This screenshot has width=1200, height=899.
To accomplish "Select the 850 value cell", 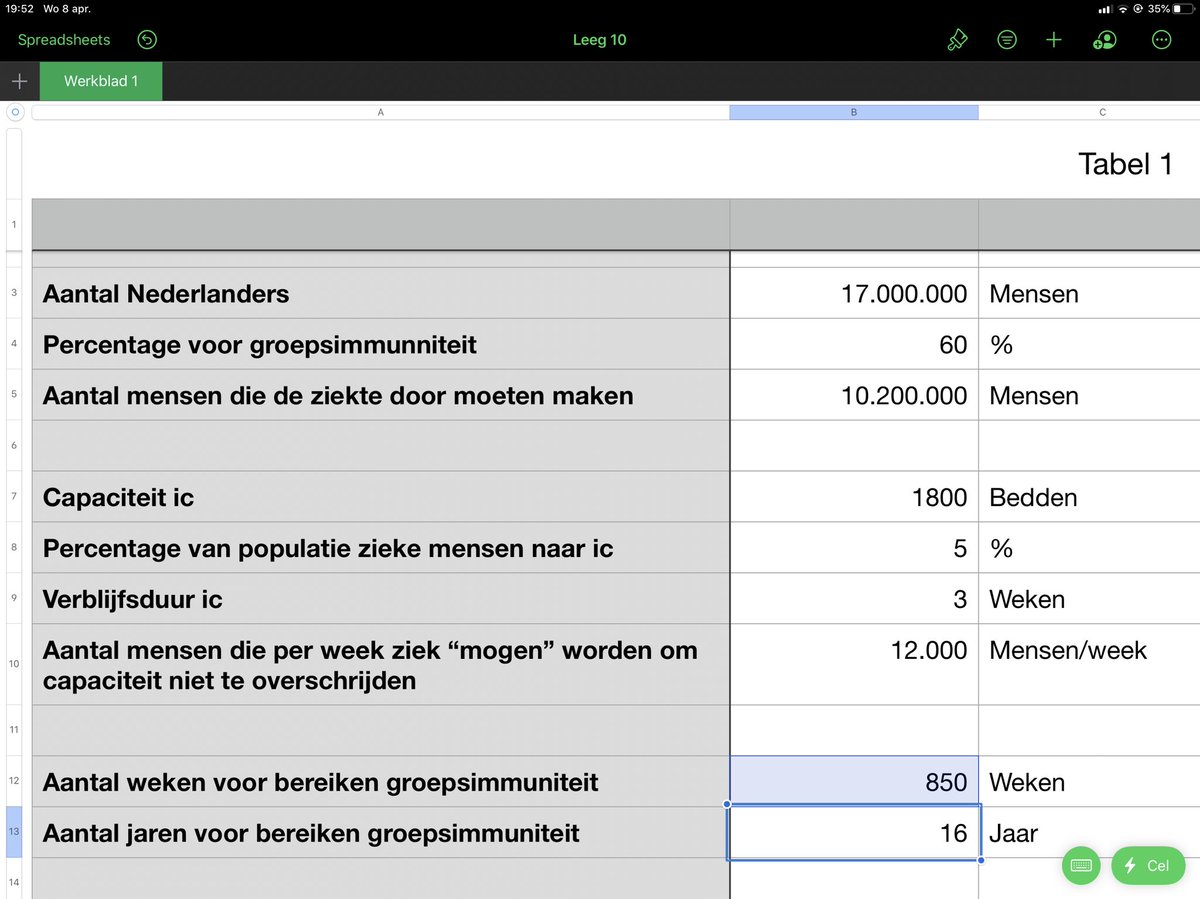I will [854, 782].
